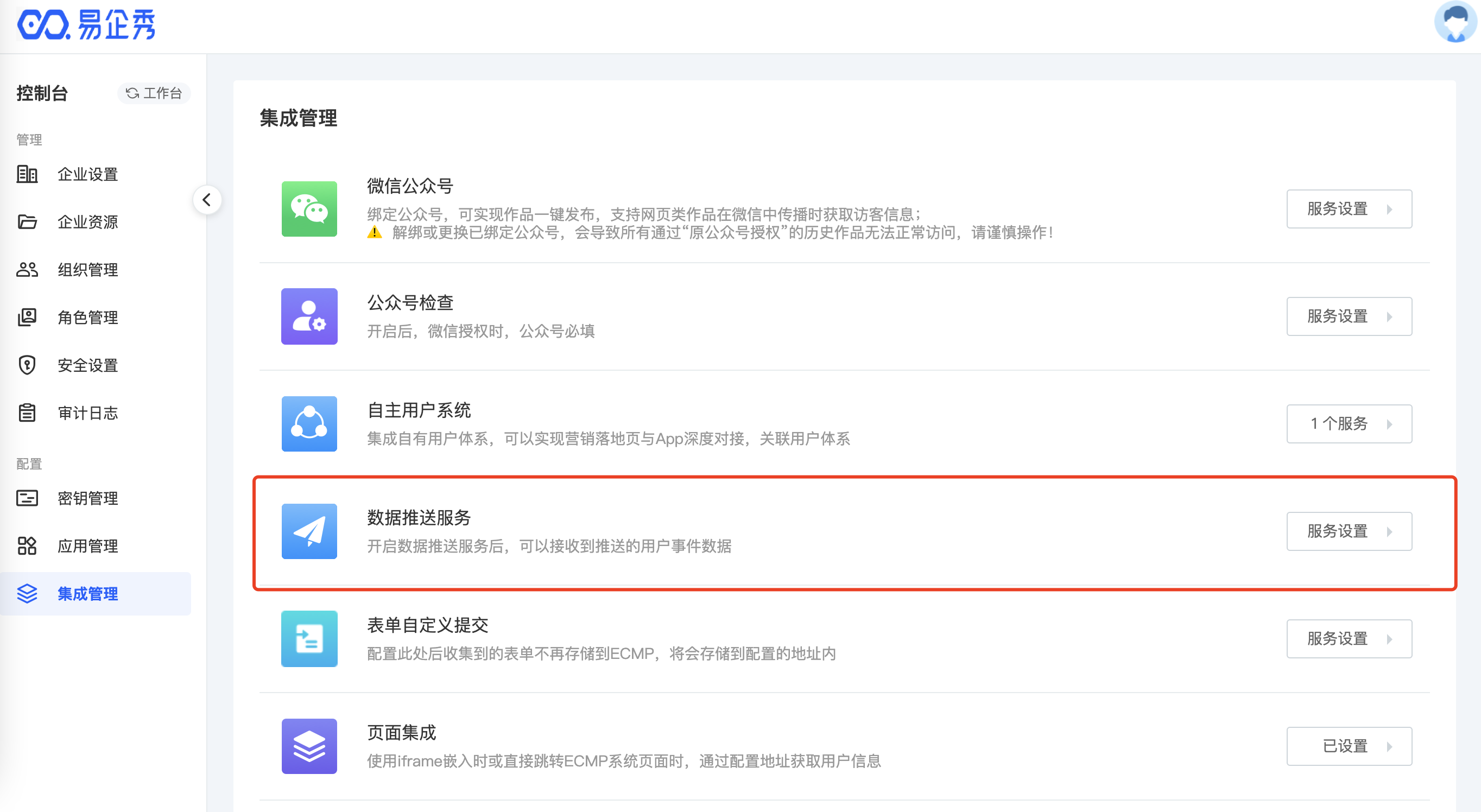Click the 页面集成 layers icon

pyautogui.click(x=309, y=746)
